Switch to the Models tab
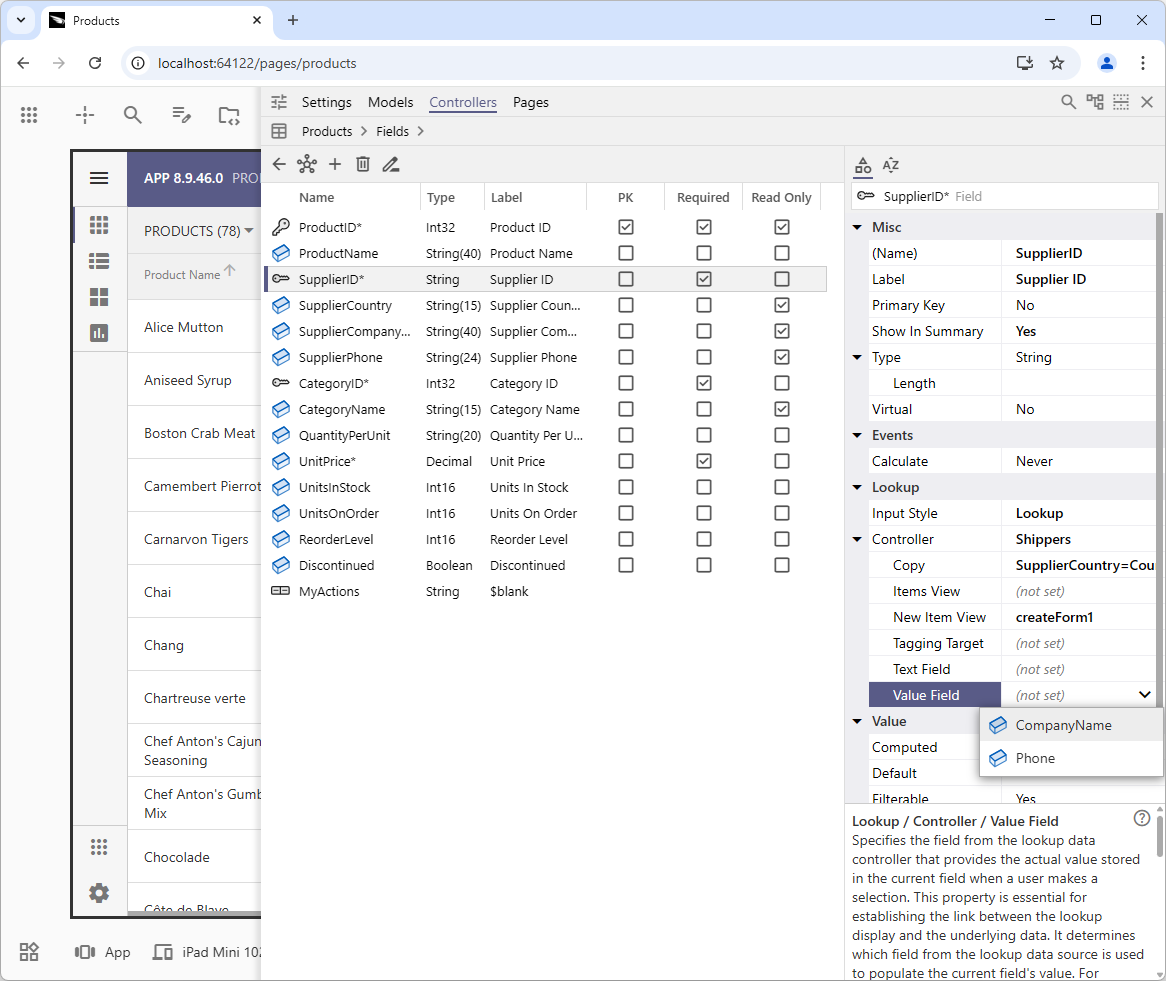Viewport: 1166px width, 981px height. point(390,102)
